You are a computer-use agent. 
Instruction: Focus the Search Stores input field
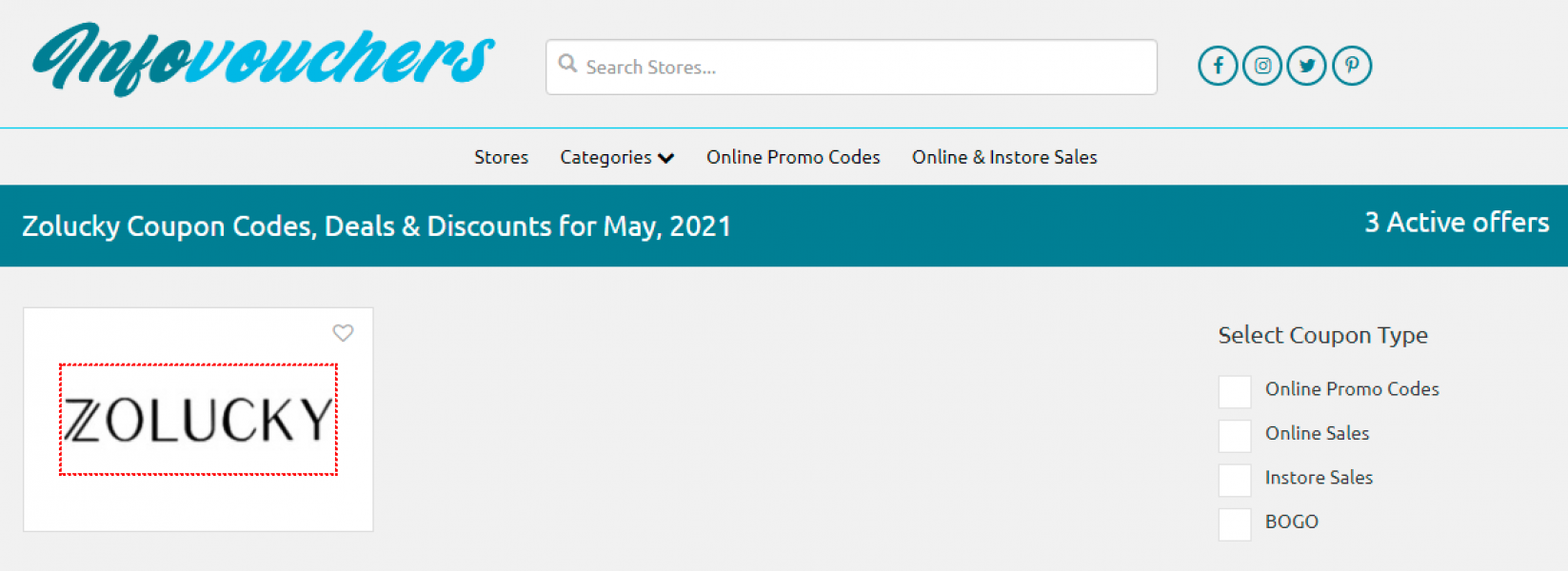pyautogui.click(x=851, y=67)
